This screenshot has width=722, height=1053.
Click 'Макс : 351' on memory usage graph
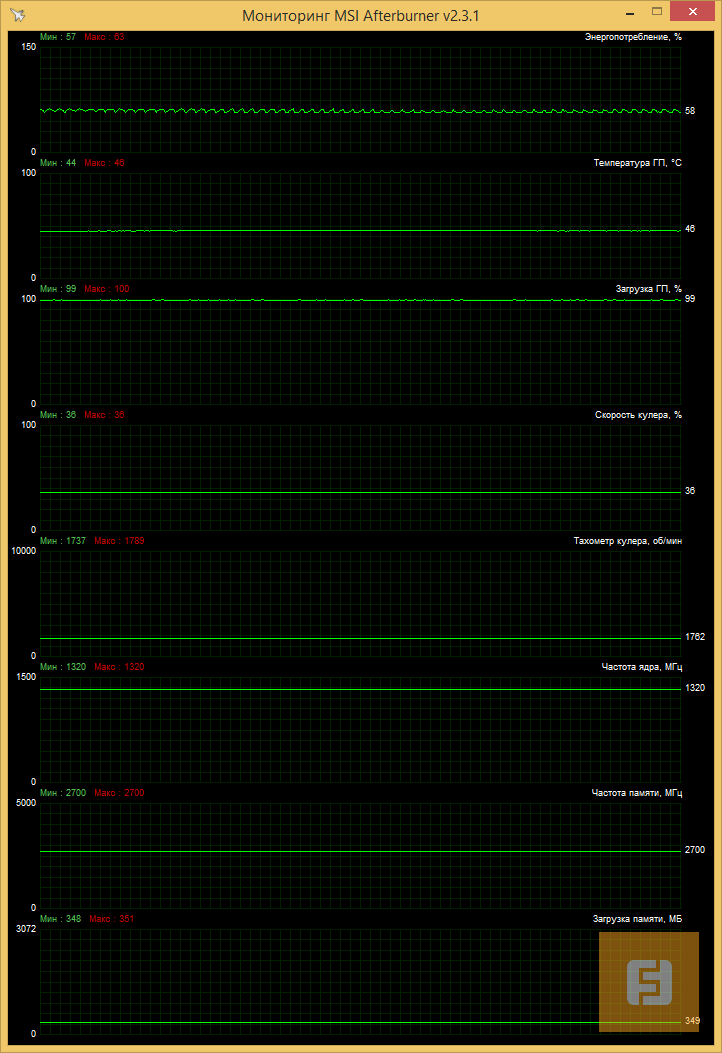(111, 919)
